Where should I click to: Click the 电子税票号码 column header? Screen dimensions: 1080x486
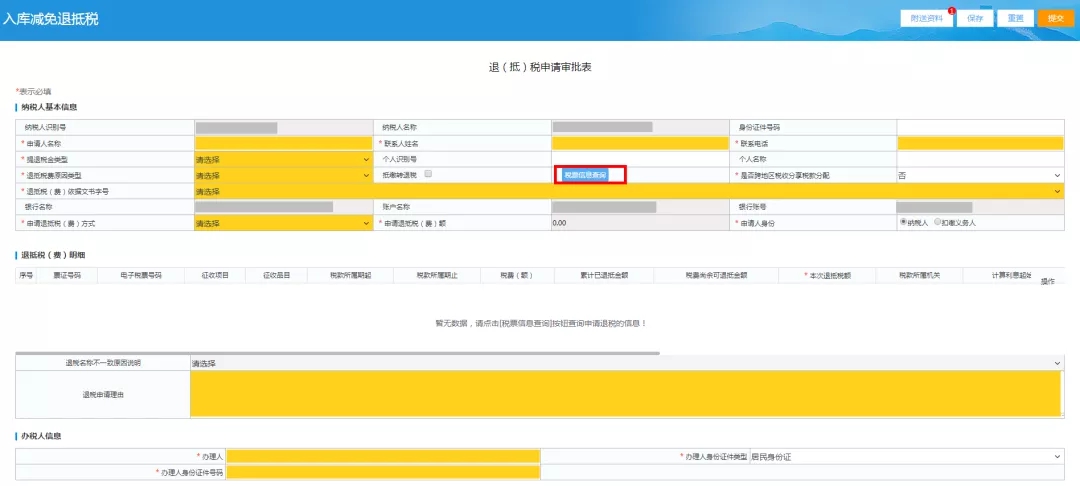(x=141, y=275)
